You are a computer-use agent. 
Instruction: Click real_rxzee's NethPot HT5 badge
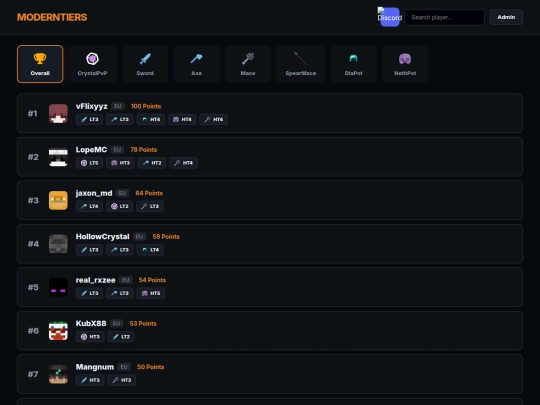(151, 293)
